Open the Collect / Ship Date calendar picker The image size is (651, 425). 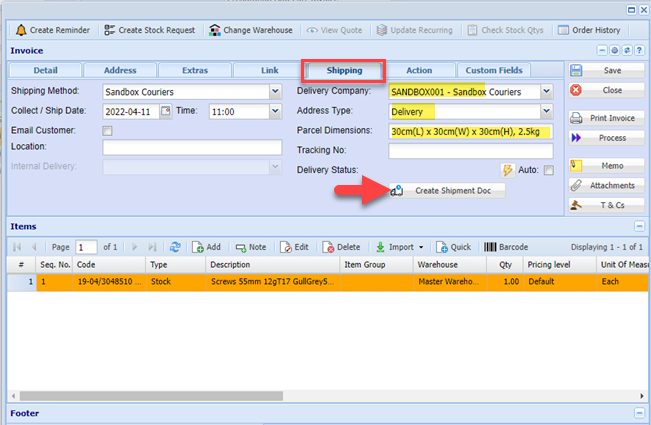pyautogui.click(x=166, y=111)
